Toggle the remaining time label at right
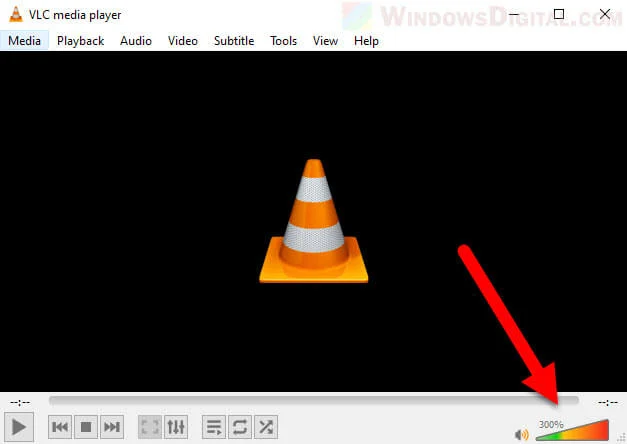 [608, 402]
